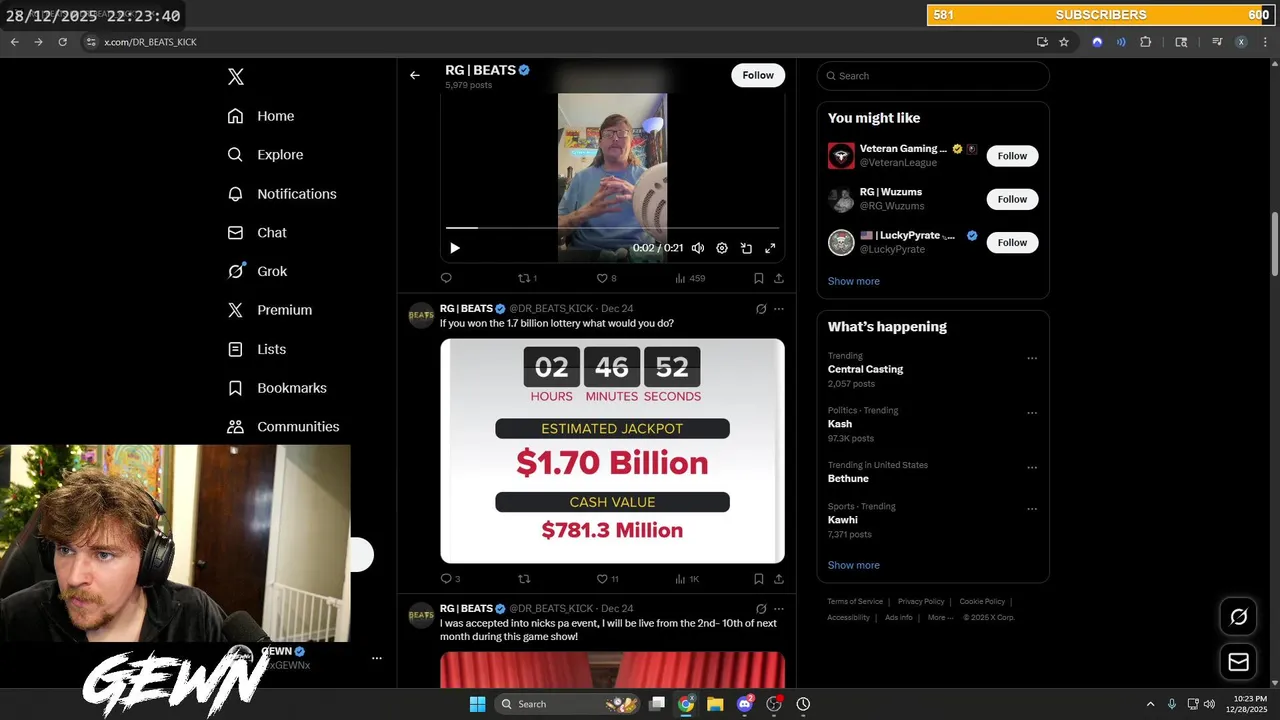This screenshot has height=720, width=1280.
Task: Open Grok in the sidebar
Action: coord(257,271)
